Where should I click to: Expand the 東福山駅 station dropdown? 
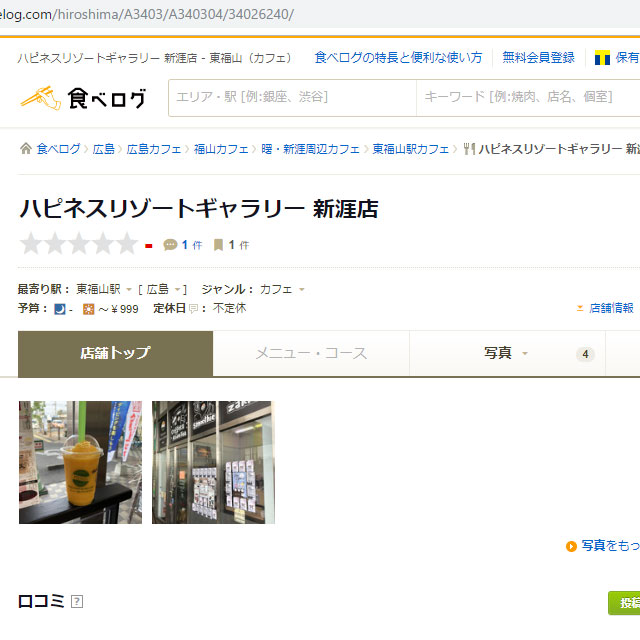[x=129, y=290]
